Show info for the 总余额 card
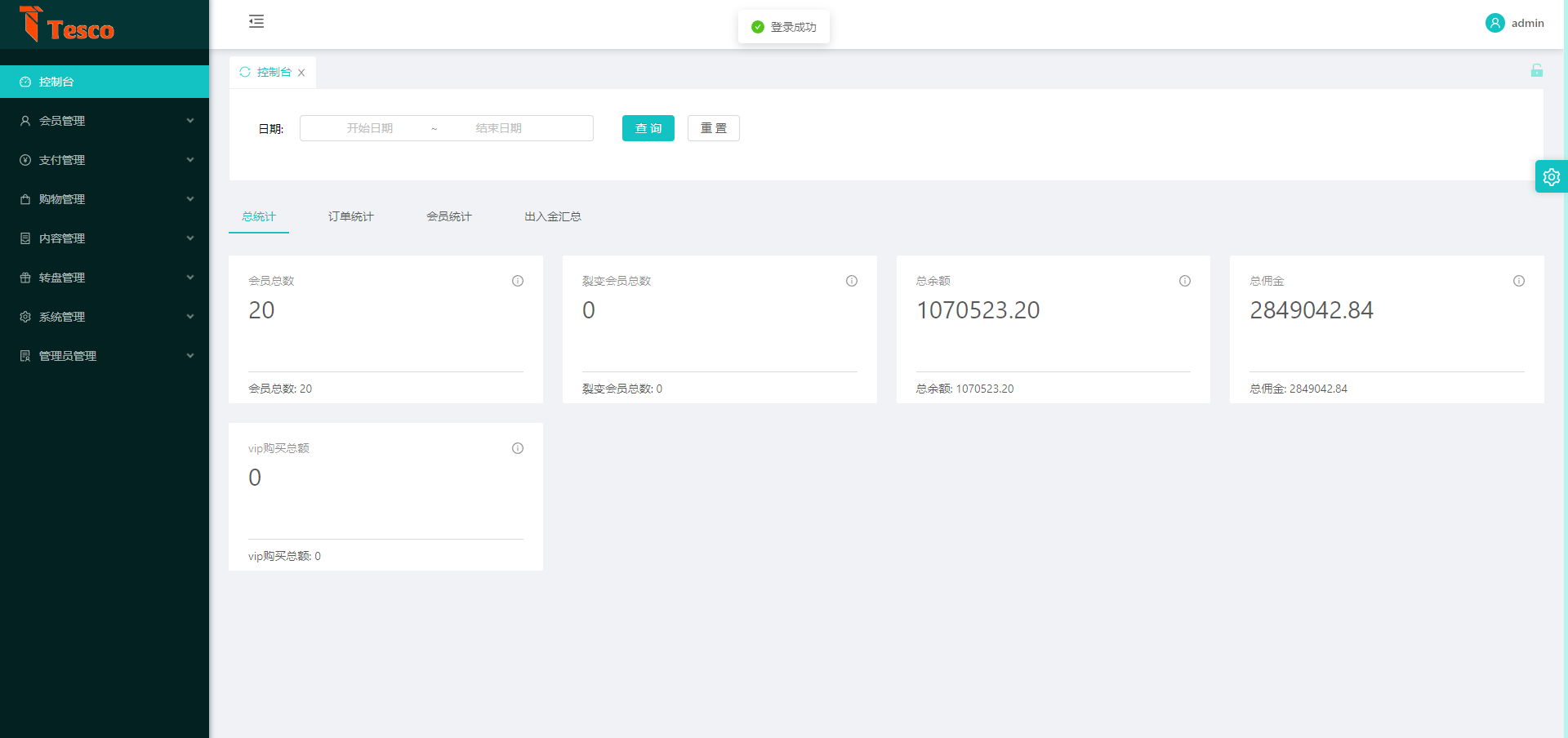The image size is (1568, 738). click(x=1185, y=281)
